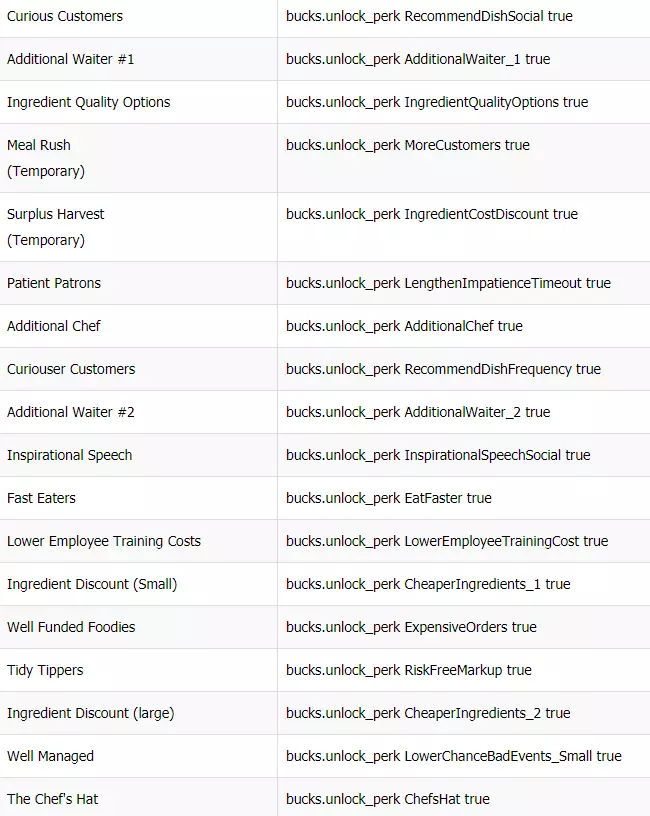Click the Additional Chef perk name
The image size is (650, 816).
[x=54, y=326]
